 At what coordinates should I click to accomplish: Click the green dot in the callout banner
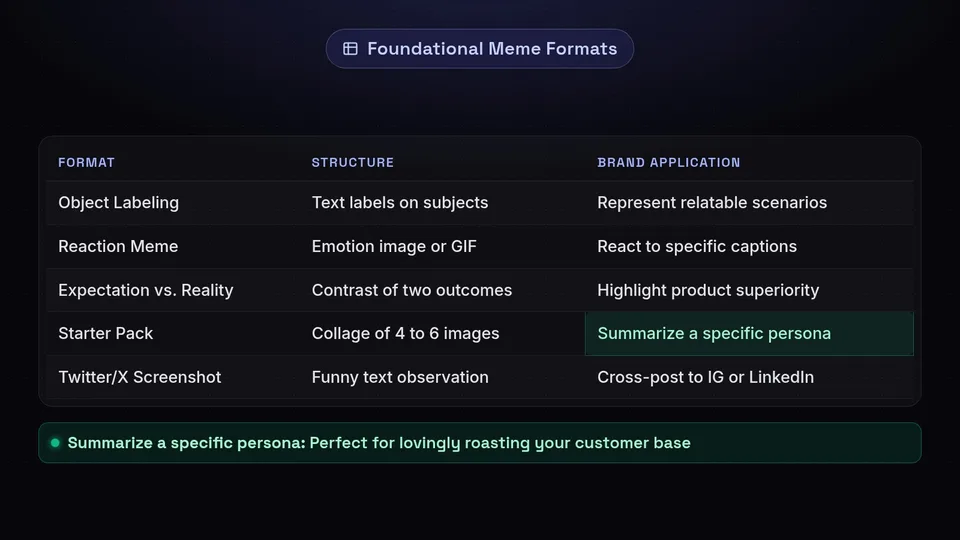click(55, 443)
